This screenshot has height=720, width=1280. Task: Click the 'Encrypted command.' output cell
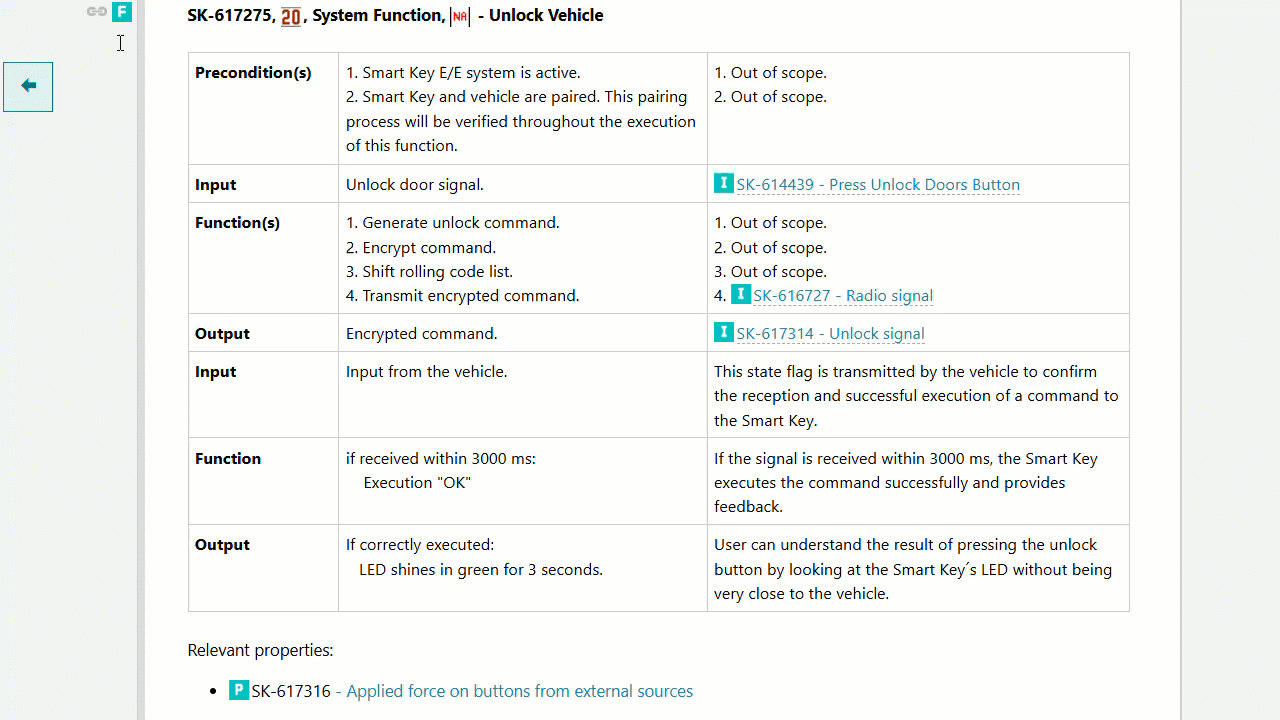point(421,334)
